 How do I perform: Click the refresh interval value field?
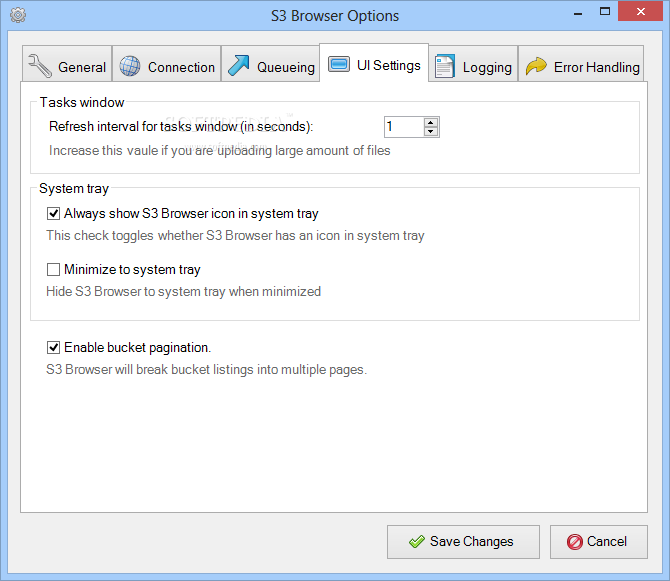click(x=404, y=127)
